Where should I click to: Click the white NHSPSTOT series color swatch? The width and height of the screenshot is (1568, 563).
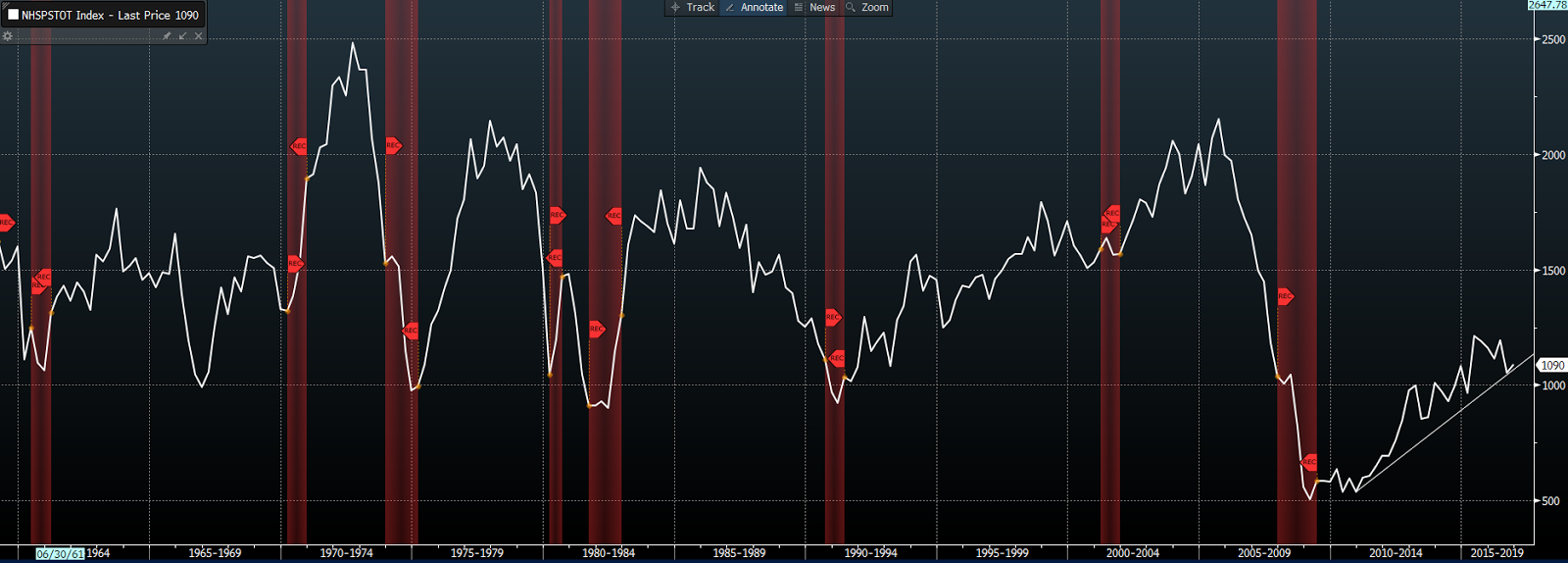[13, 15]
